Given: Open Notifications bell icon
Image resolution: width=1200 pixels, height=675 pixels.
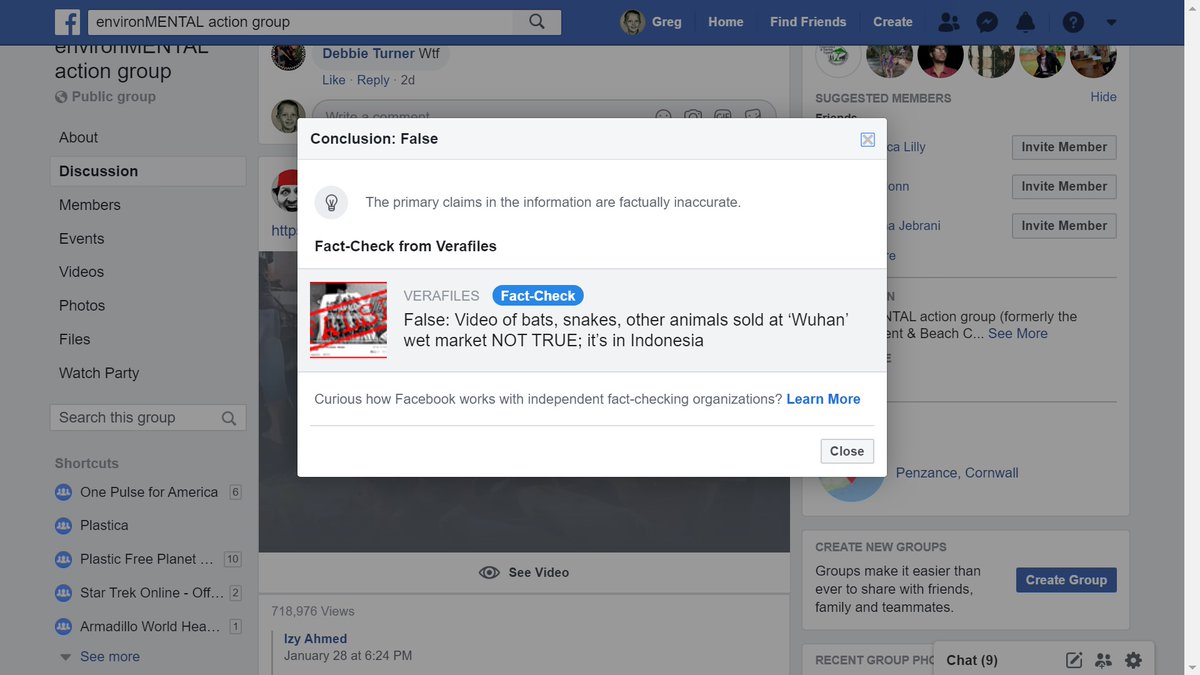Looking at the screenshot, I should [1025, 22].
